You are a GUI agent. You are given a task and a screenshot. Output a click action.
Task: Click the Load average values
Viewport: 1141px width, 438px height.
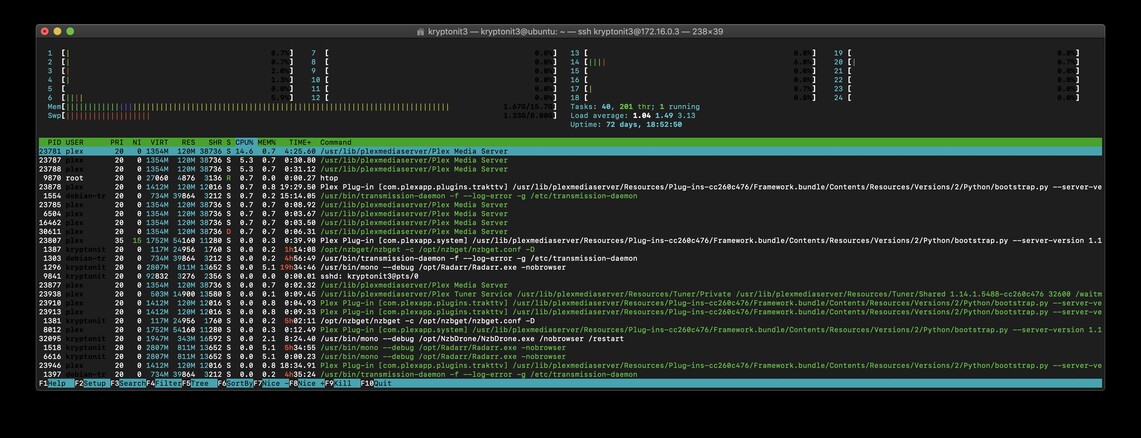(x=664, y=116)
